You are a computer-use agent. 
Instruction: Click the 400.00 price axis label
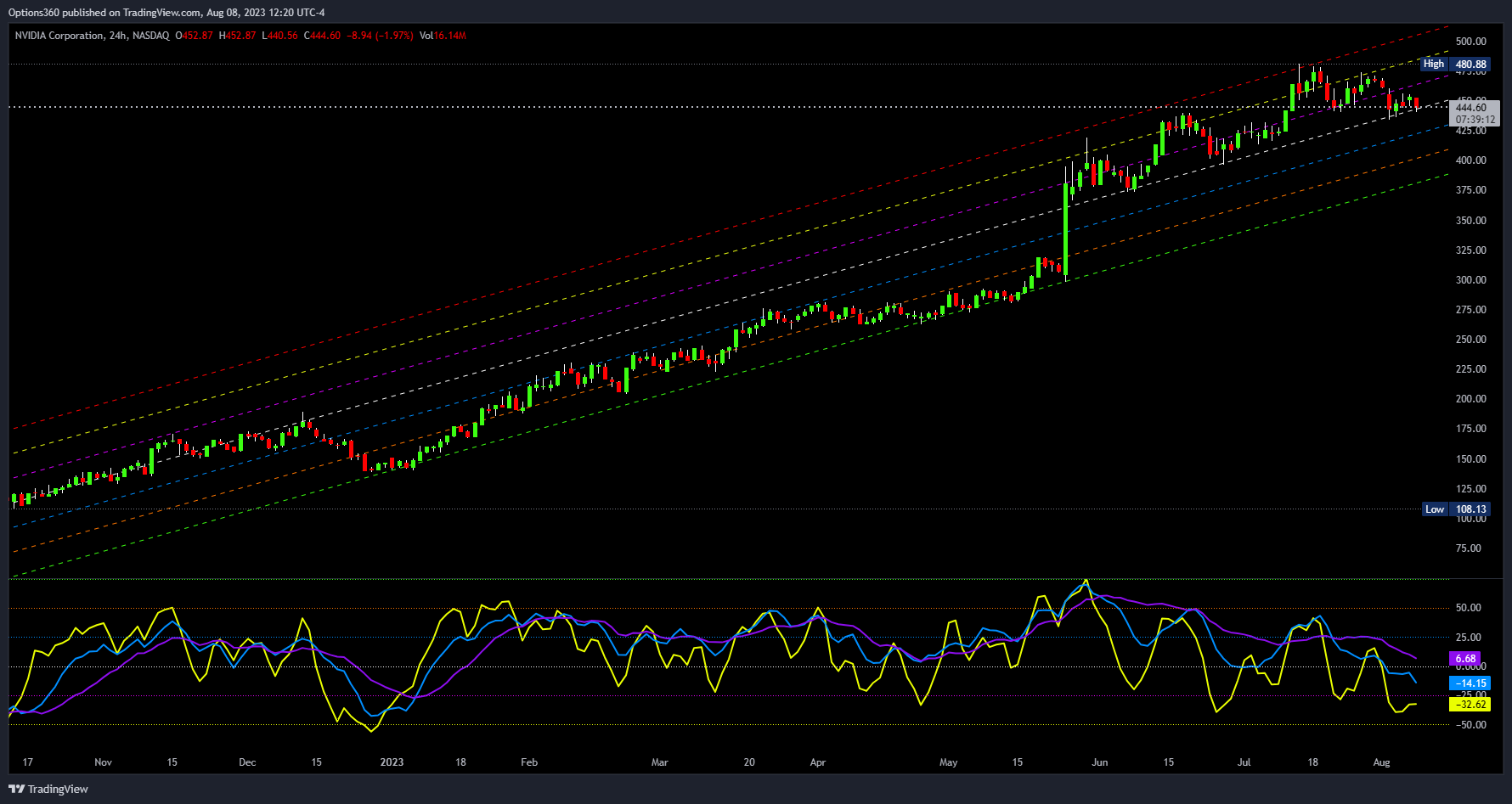[1471, 160]
